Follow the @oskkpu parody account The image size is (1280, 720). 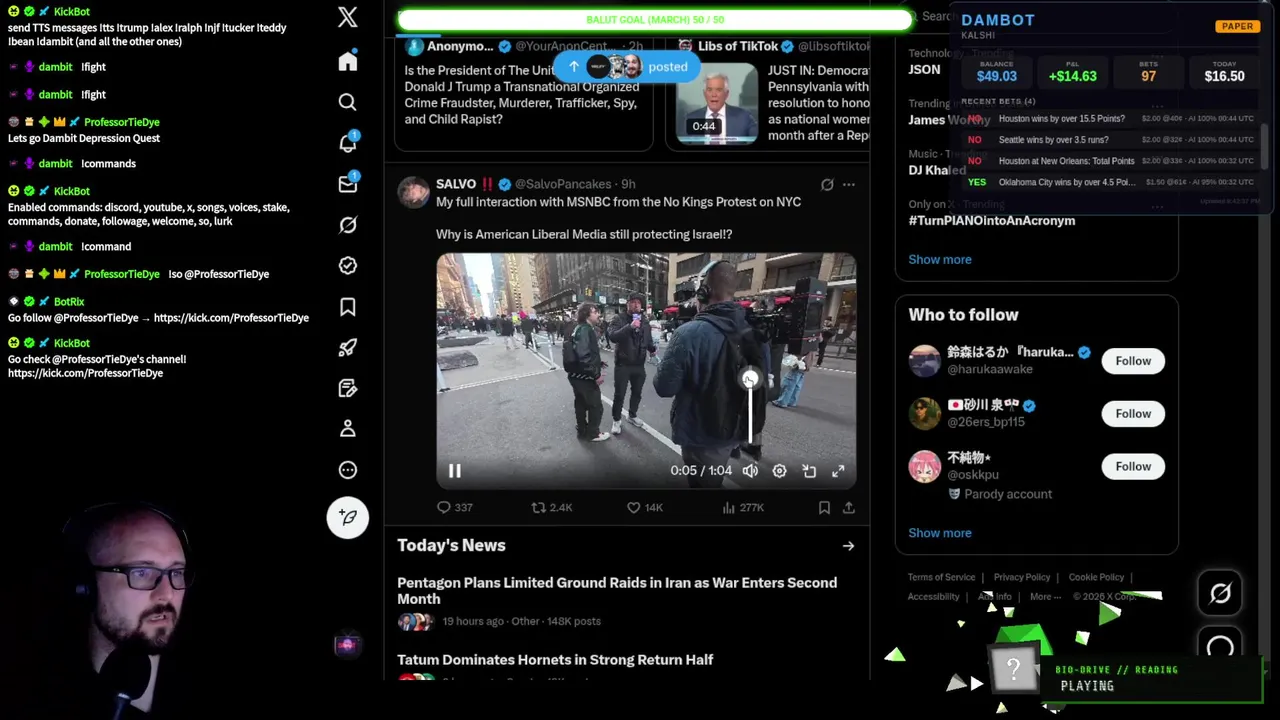[1133, 467]
